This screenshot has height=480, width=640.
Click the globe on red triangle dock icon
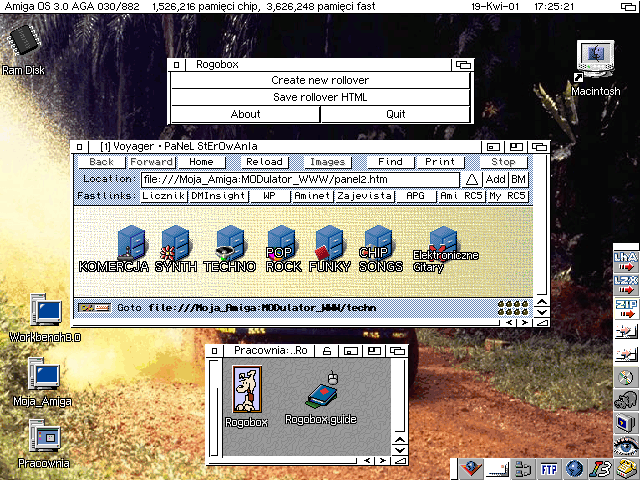[470, 469]
